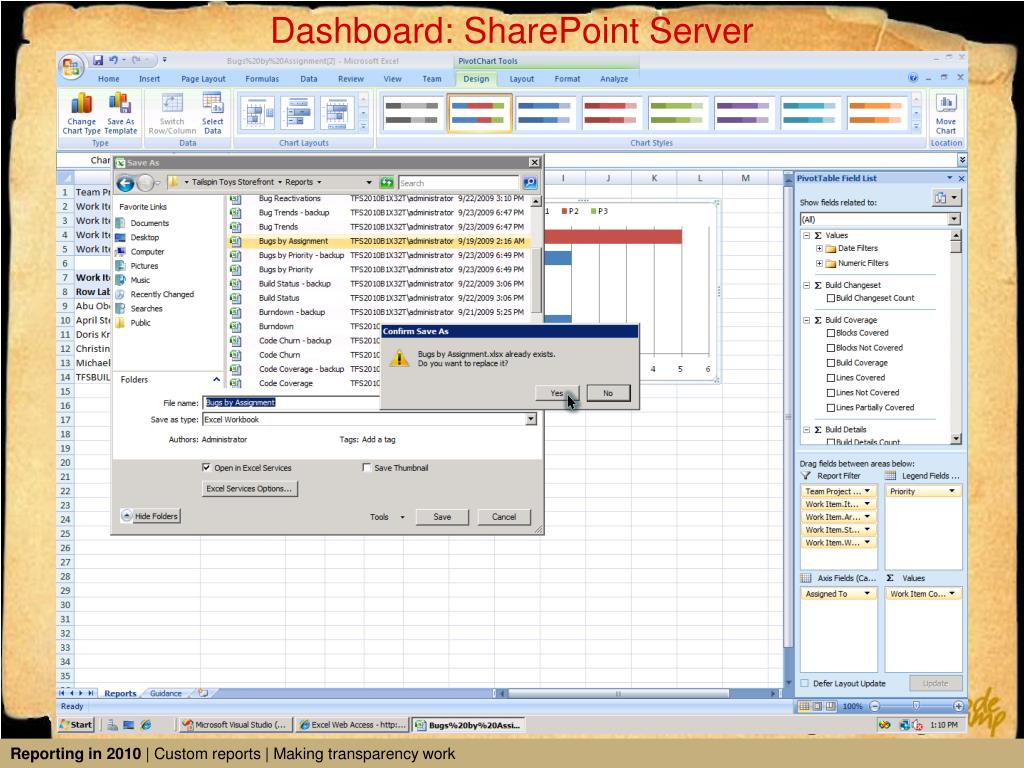Screen dimensions: 1024x768
Task: Toggle Open in Excel Services checkbox
Action: click(206, 468)
